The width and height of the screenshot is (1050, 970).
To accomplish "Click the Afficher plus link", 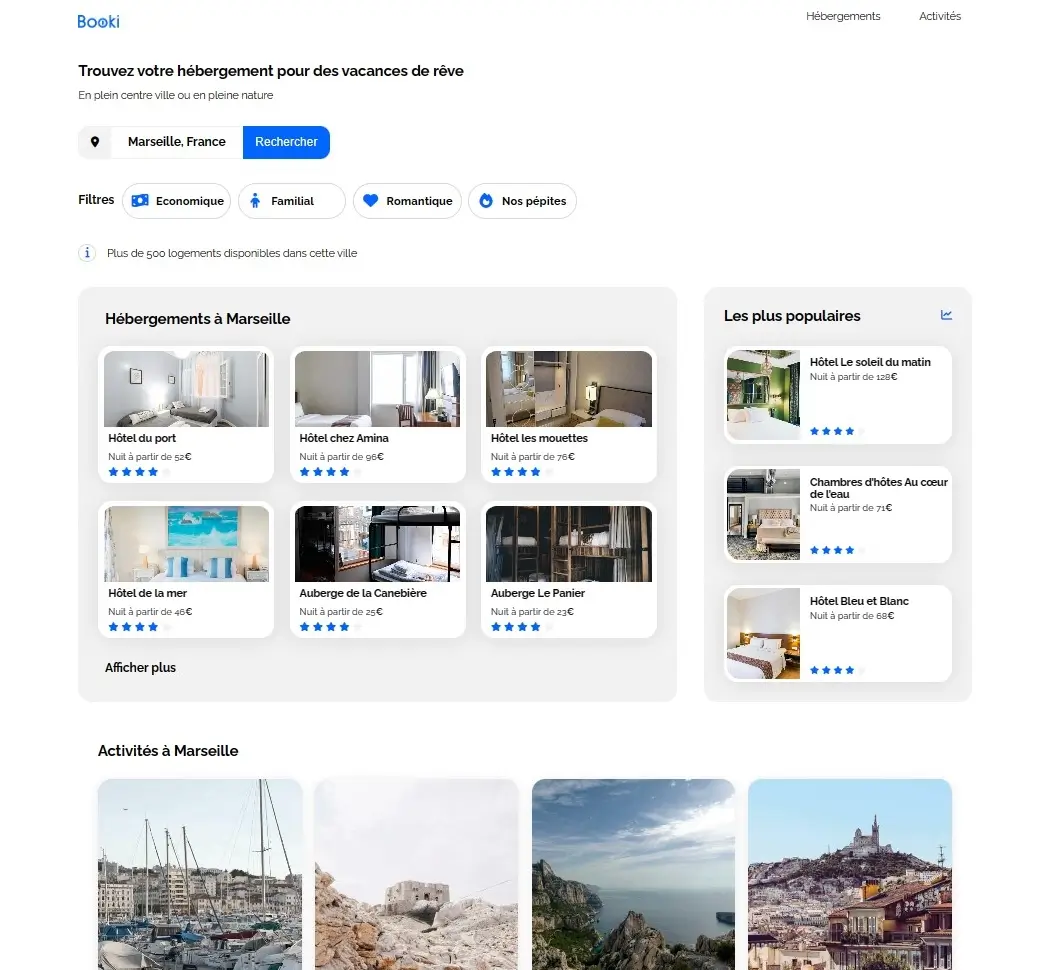I will [x=140, y=667].
